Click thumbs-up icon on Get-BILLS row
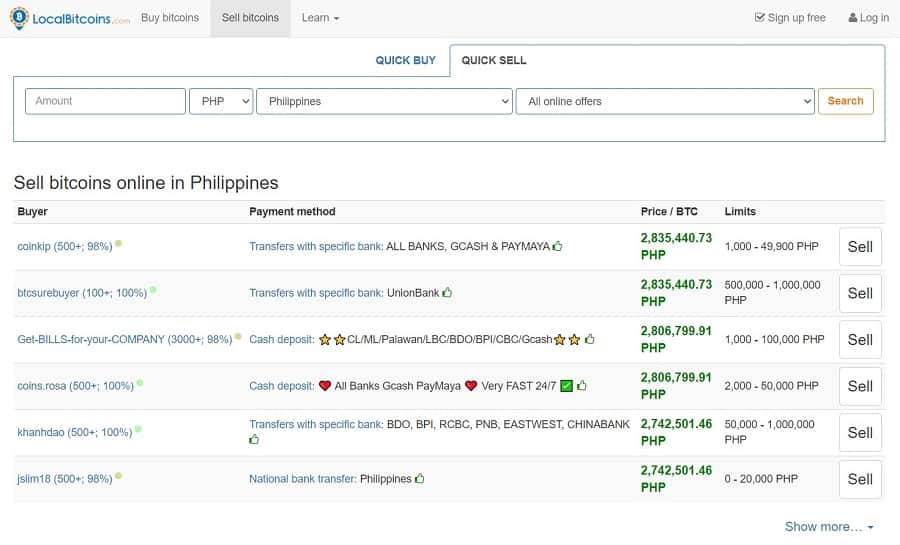The image size is (900, 545). point(589,339)
